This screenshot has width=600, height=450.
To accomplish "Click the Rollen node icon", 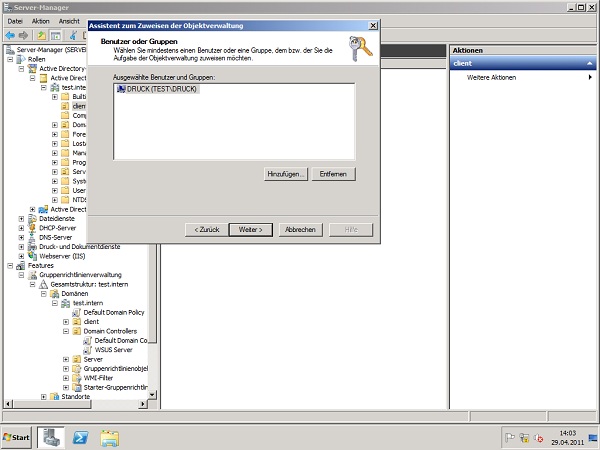I will [x=21, y=59].
